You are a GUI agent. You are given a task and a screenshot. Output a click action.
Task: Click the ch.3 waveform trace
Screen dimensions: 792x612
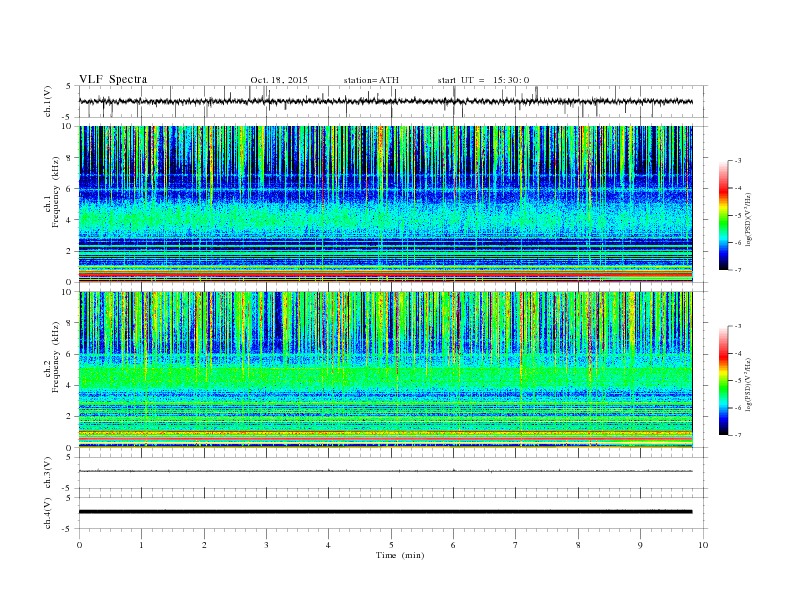pyautogui.click(x=386, y=471)
